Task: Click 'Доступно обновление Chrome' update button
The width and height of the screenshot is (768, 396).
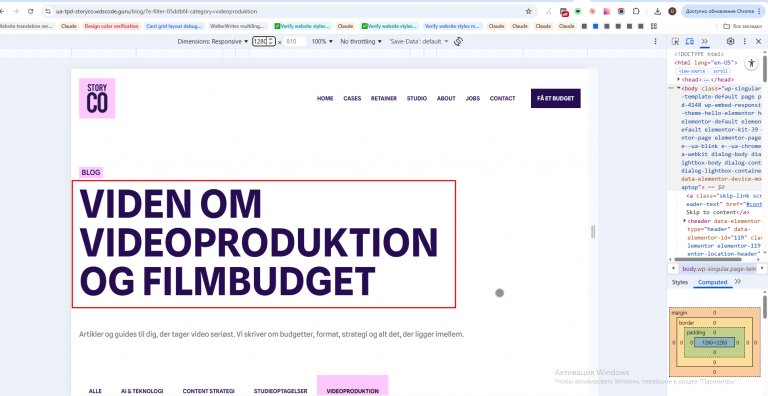Action: coord(723,11)
